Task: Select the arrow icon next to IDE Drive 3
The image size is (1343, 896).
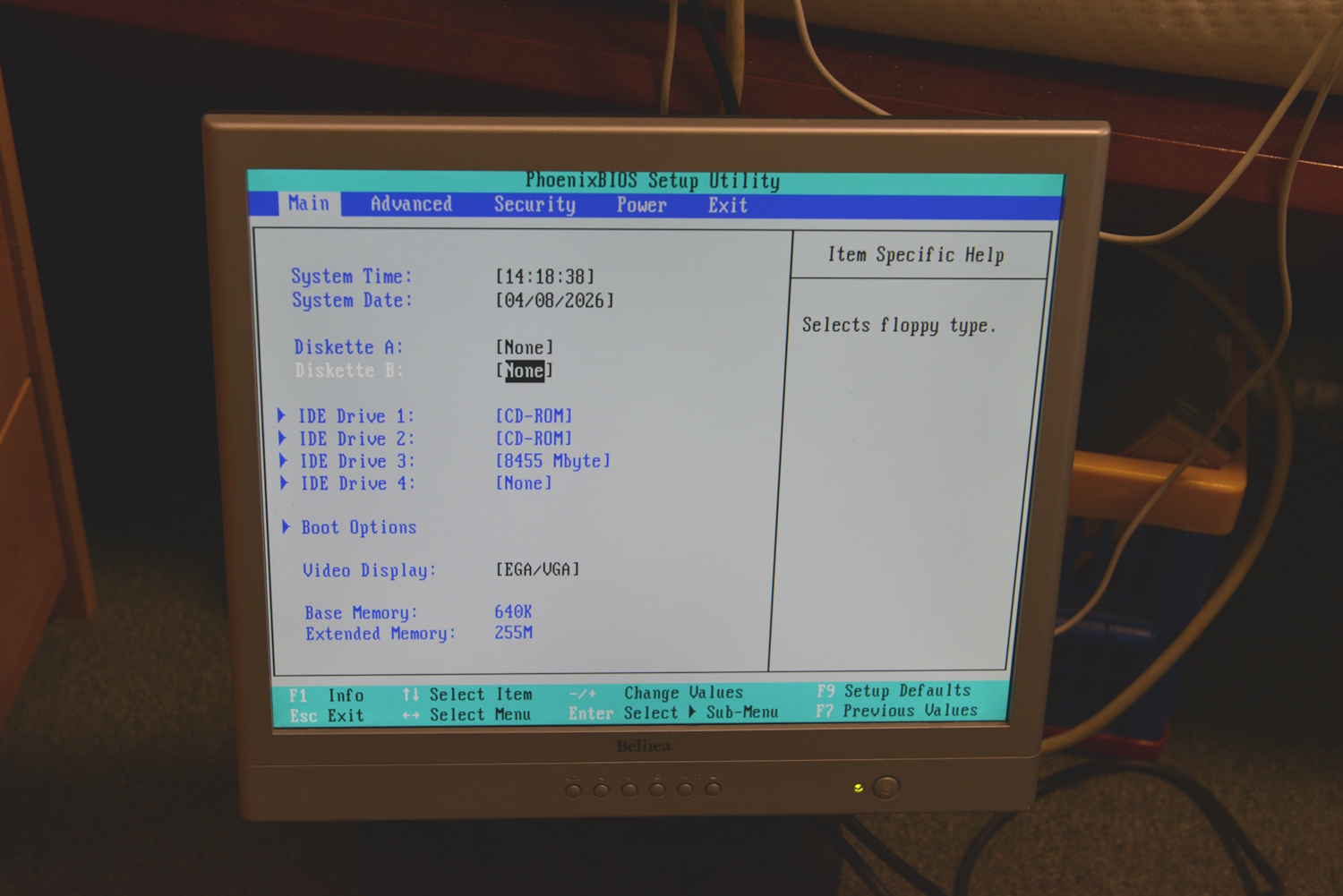Action: coord(282,461)
